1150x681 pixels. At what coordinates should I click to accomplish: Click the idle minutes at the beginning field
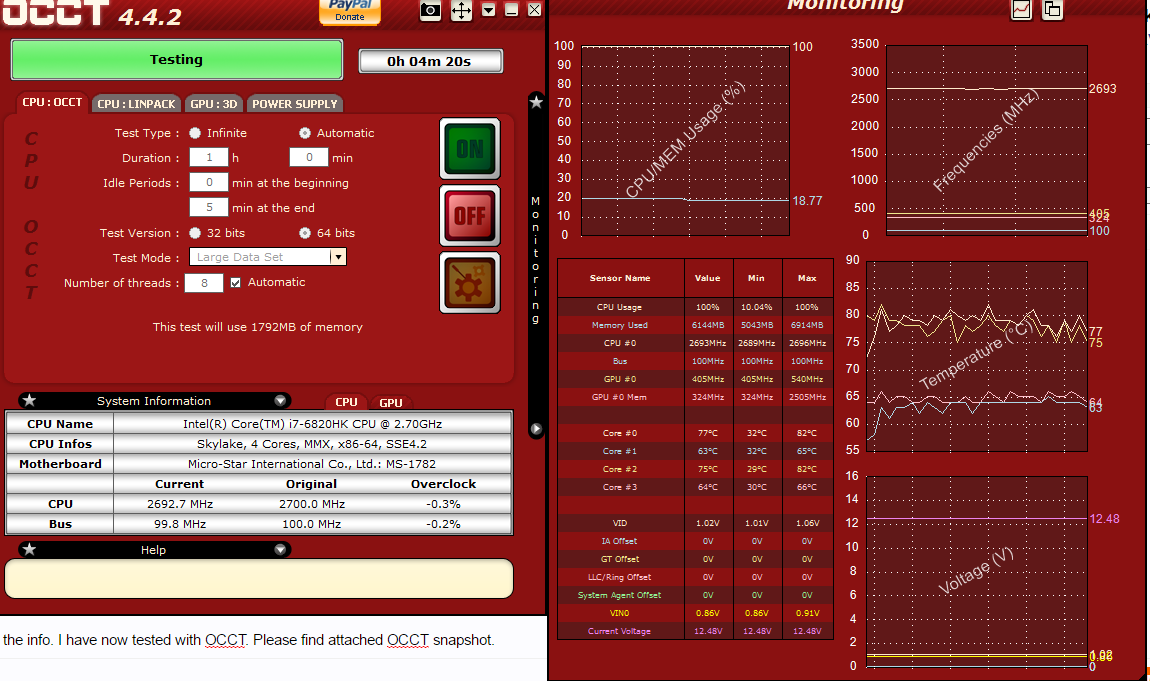[209, 183]
